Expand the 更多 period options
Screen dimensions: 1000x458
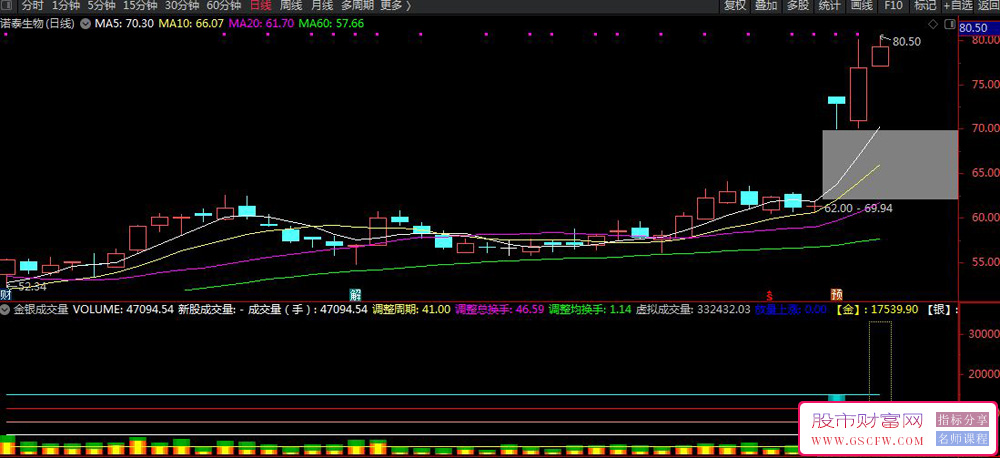pyautogui.click(x=396, y=6)
